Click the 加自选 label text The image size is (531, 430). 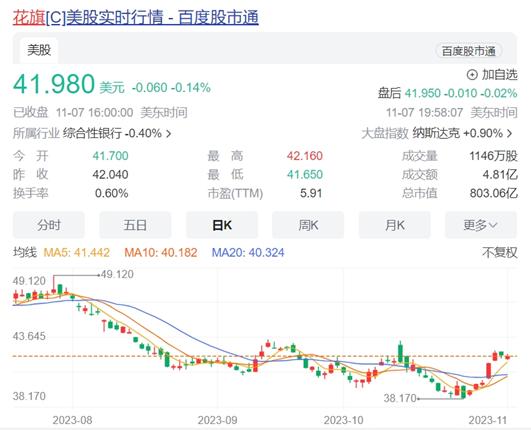click(x=500, y=75)
